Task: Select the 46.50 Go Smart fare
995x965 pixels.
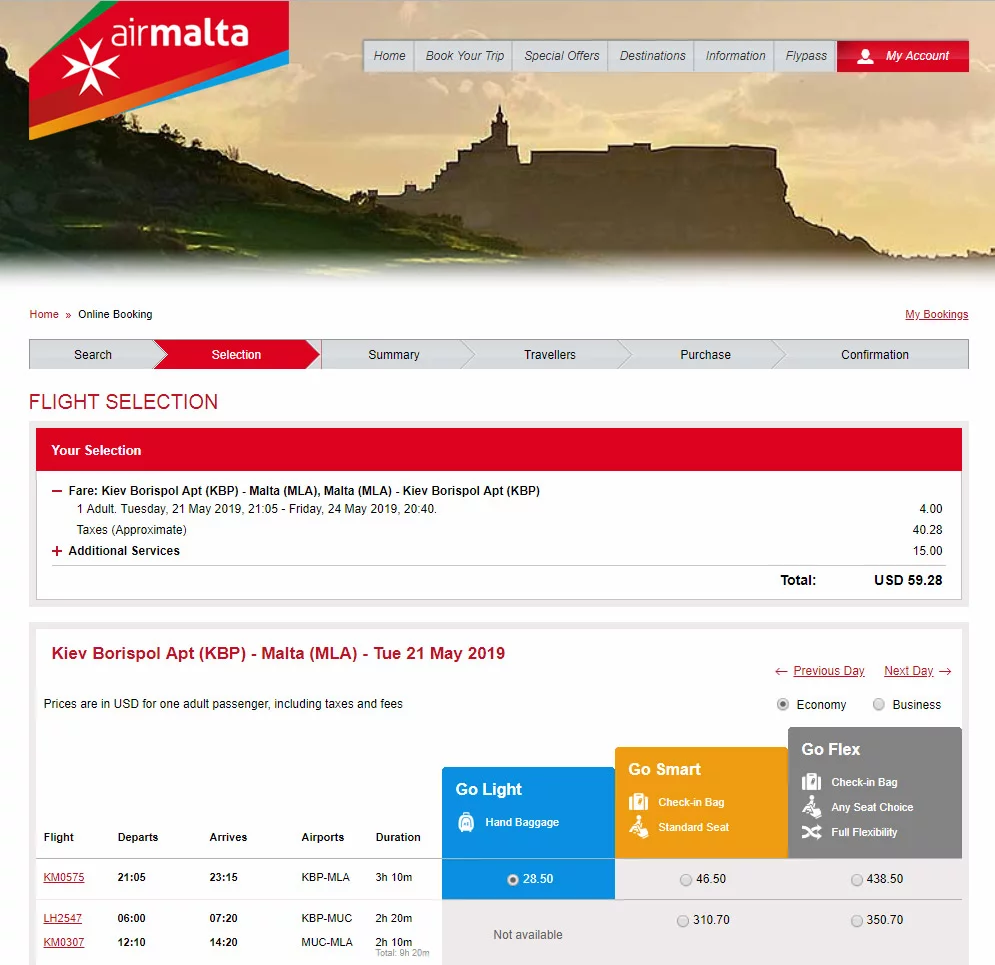Action: click(x=685, y=879)
